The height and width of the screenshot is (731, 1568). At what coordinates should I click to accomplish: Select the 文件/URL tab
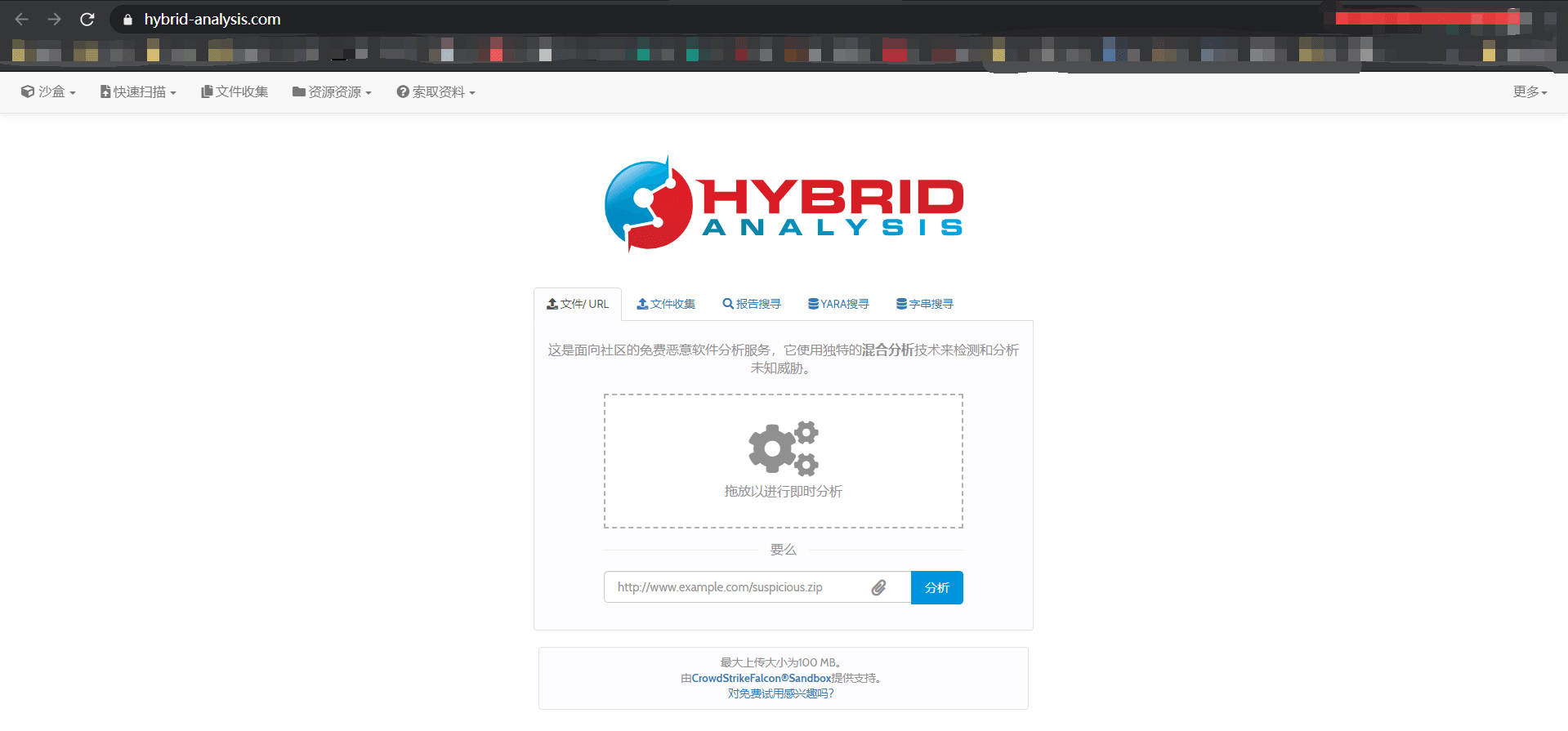578,304
